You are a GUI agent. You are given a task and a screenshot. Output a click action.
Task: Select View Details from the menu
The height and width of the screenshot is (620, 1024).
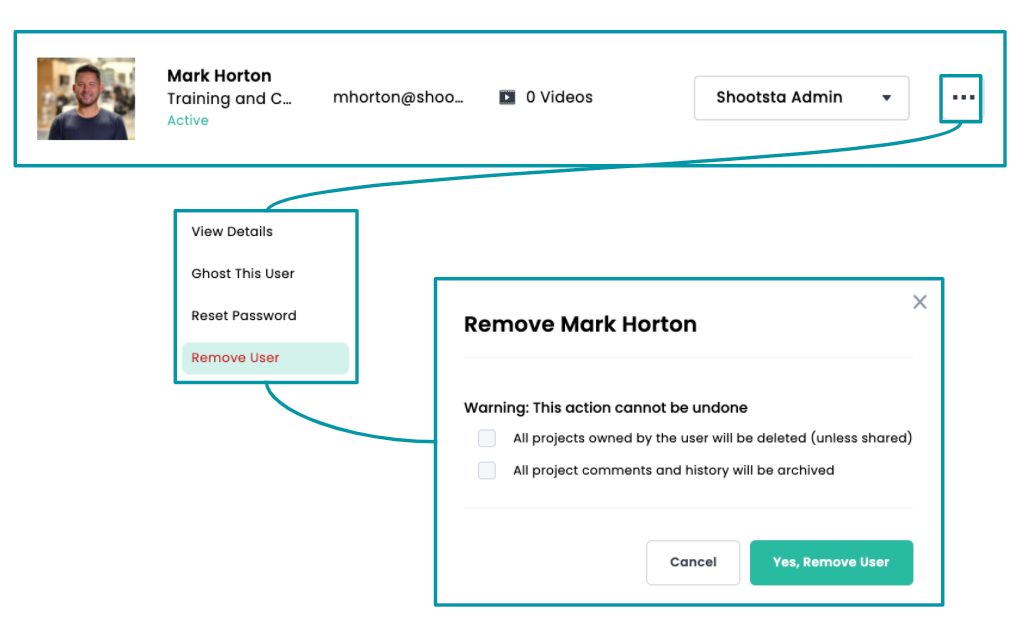[232, 231]
